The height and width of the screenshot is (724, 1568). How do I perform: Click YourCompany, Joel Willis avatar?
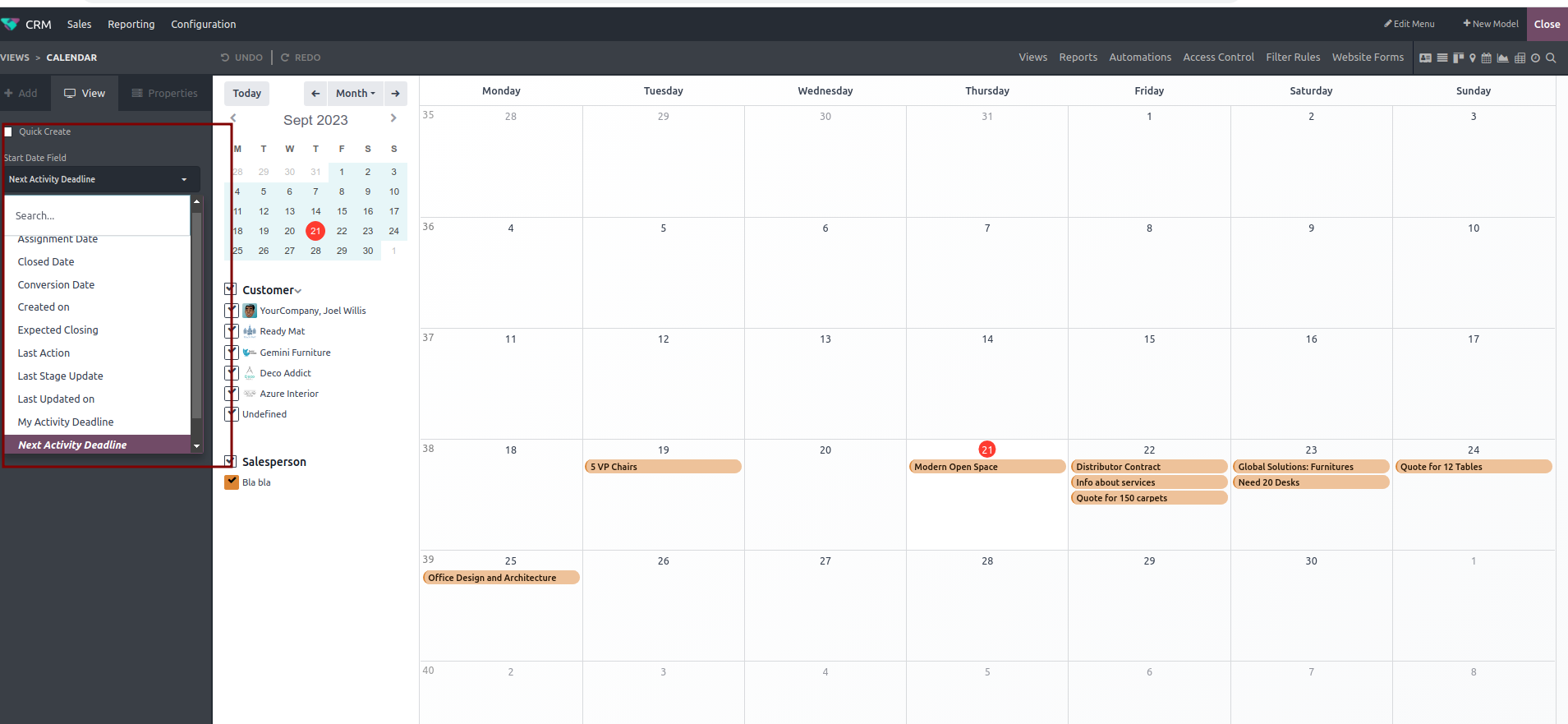pos(250,311)
